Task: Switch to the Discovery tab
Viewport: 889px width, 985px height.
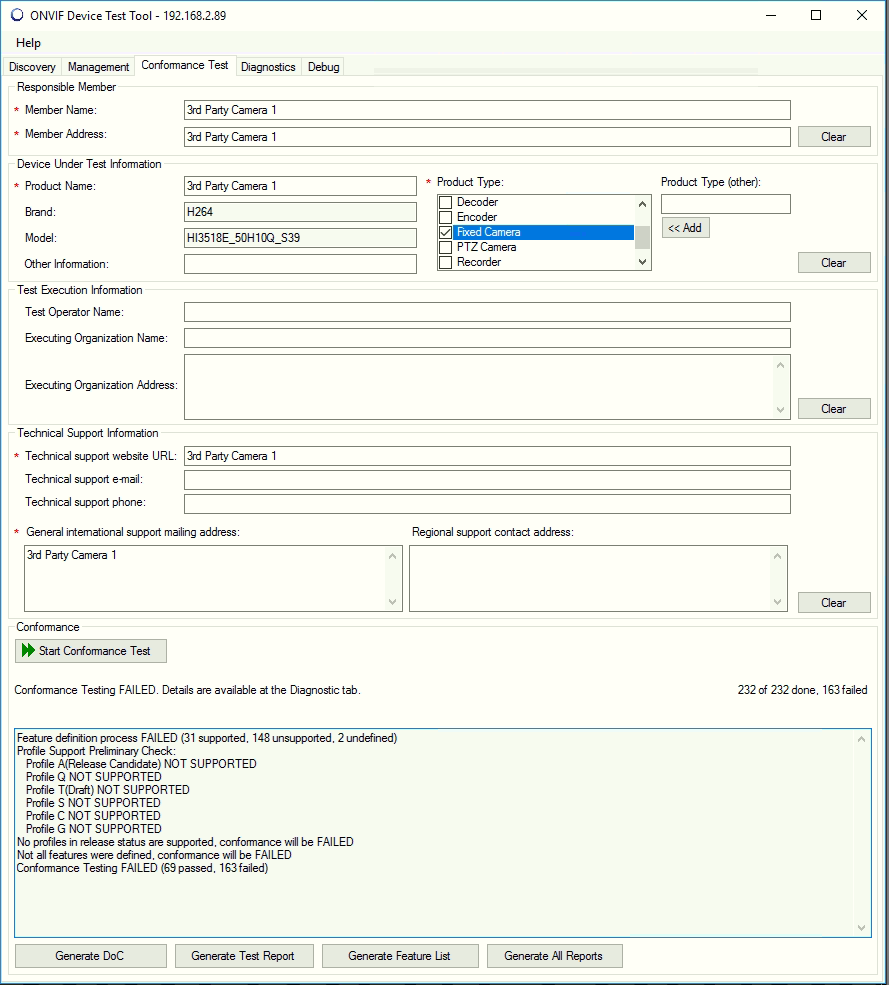Action: tap(33, 67)
